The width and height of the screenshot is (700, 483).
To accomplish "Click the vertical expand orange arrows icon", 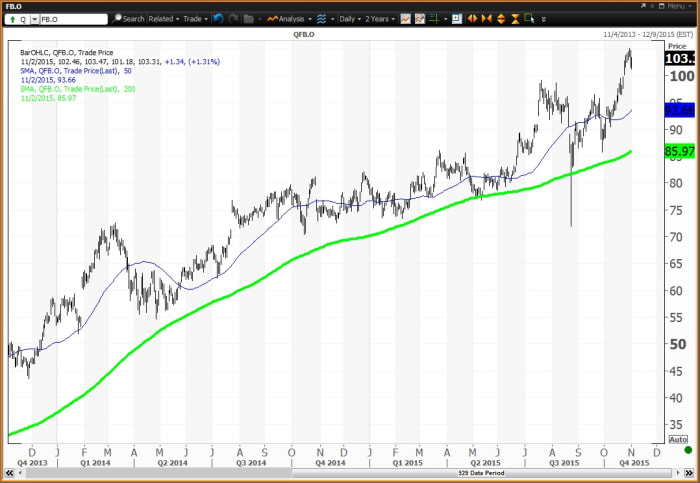I will (500, 19).
